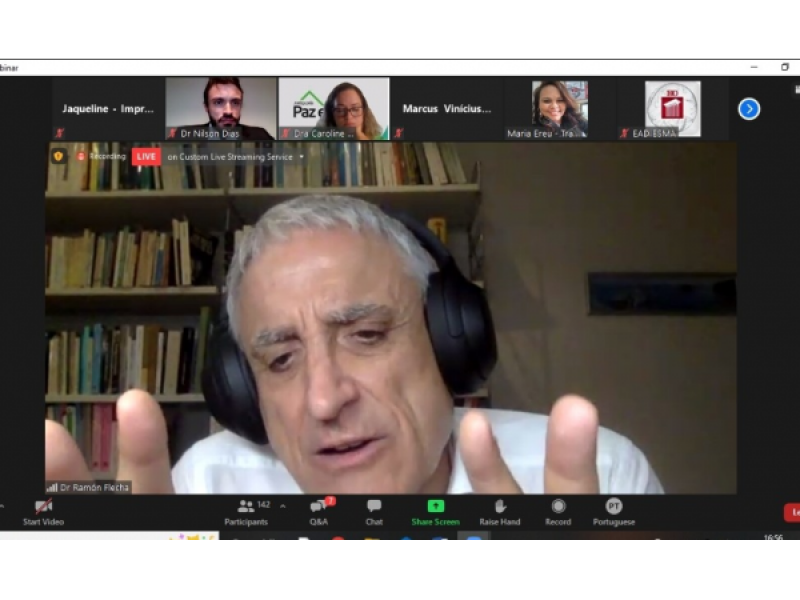
Task: Show more participants with the blue arrow
Action: tap(749, 109)
